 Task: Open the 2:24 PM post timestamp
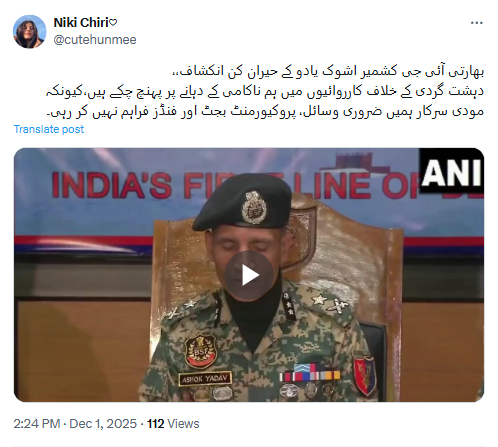37,424
